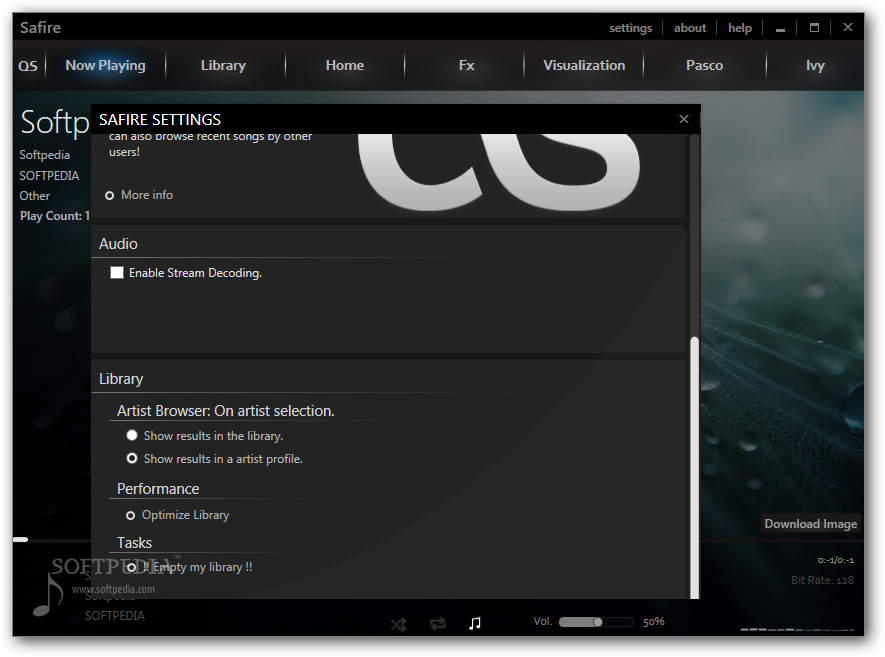
Task: Click the Play Count text
Action: pos(55,216)
